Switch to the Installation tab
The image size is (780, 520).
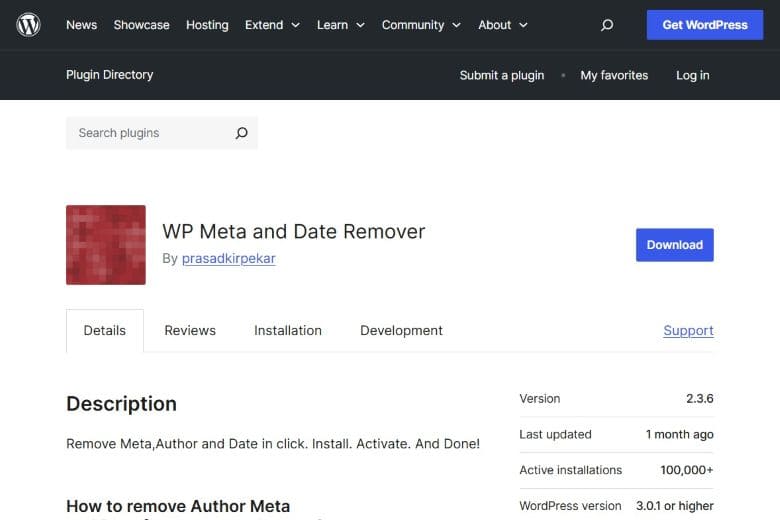tap(288, 330)
